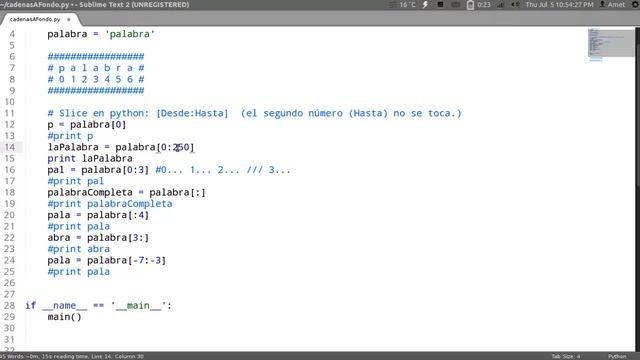This screenshot has height=360, width=640.
Task: Click the minimap code preview
Action: click(x=611, y=43)
